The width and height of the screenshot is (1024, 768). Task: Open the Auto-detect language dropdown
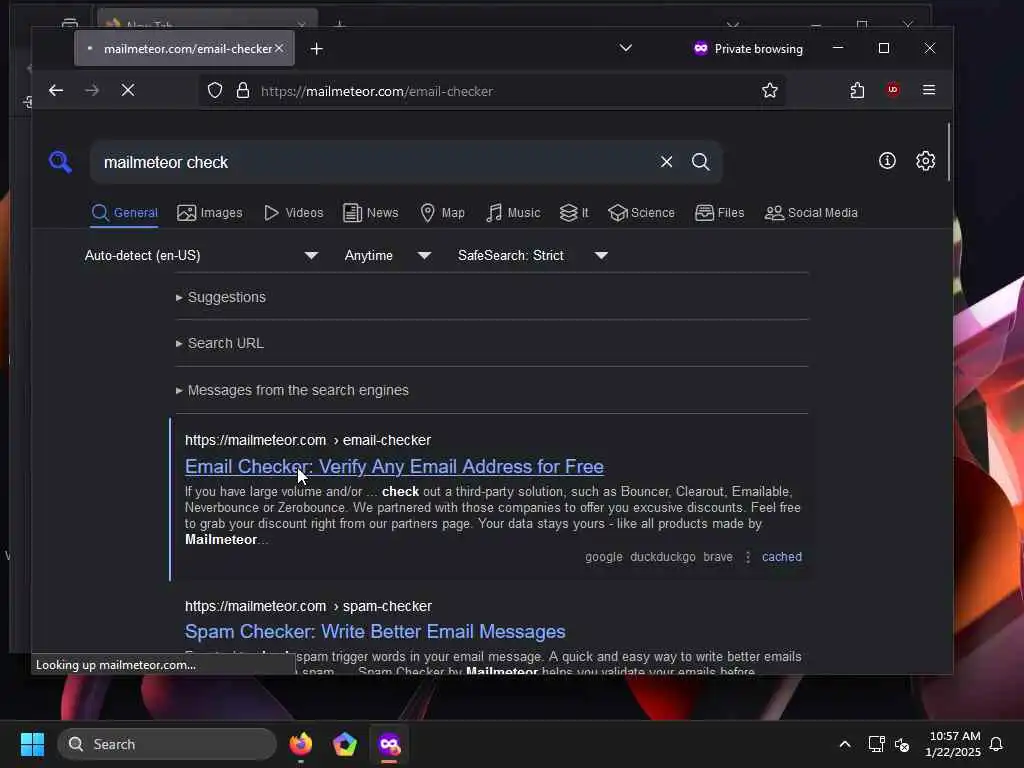tap(201, 255)
